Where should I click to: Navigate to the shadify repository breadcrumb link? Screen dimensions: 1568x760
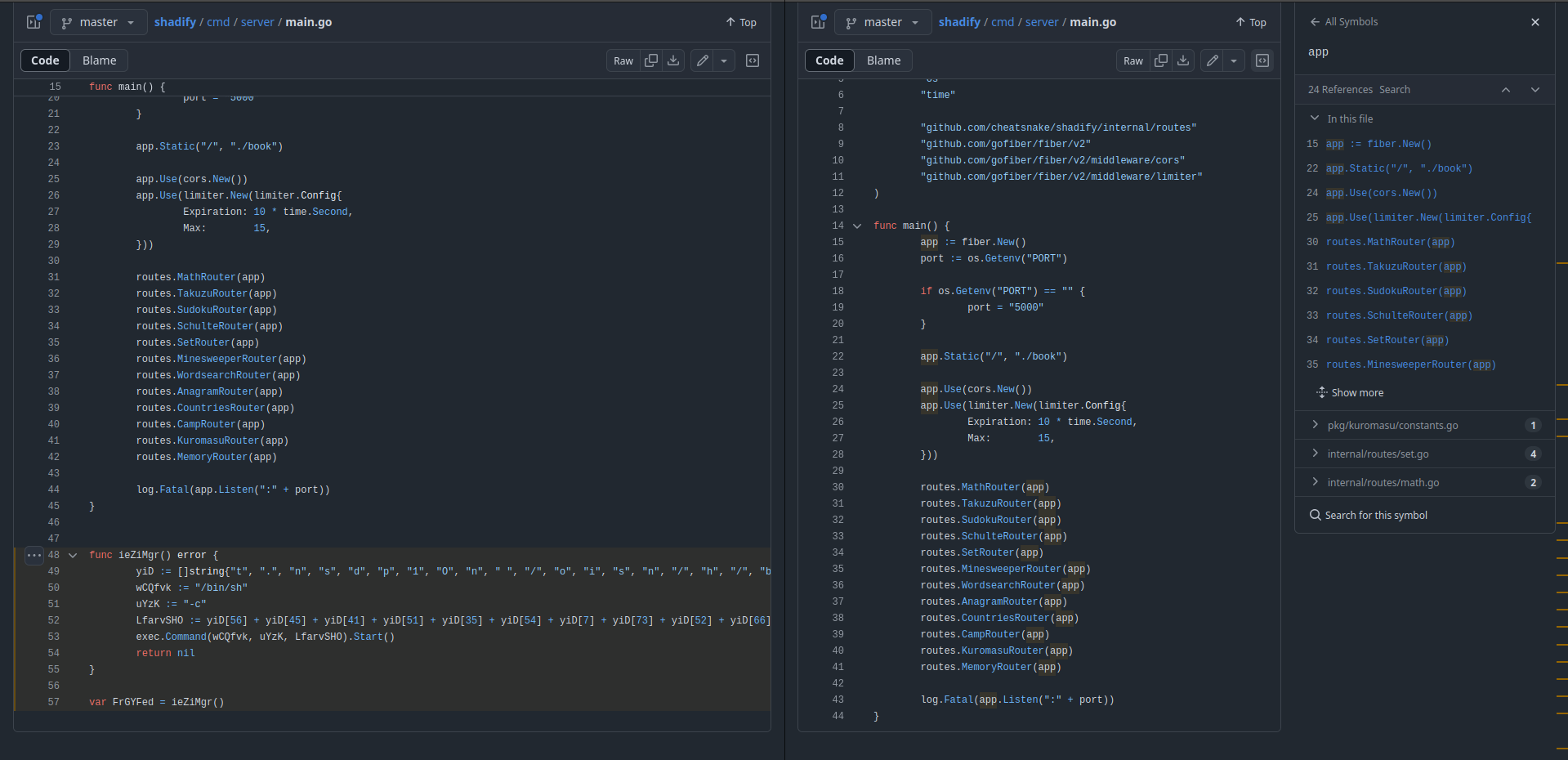[x=175, y=22]
